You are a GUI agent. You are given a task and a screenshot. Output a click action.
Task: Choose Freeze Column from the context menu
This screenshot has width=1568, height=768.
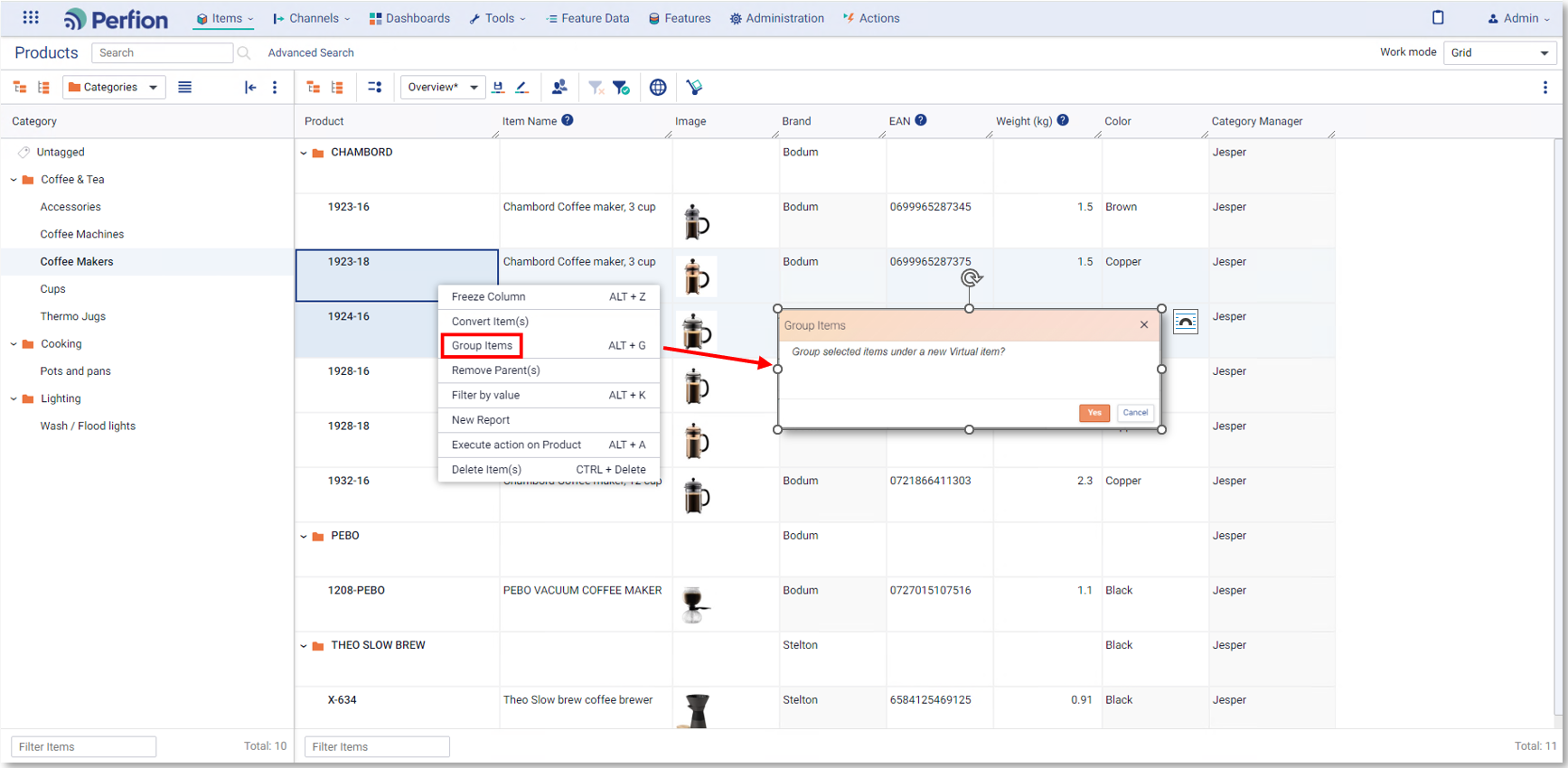point(549,297)
